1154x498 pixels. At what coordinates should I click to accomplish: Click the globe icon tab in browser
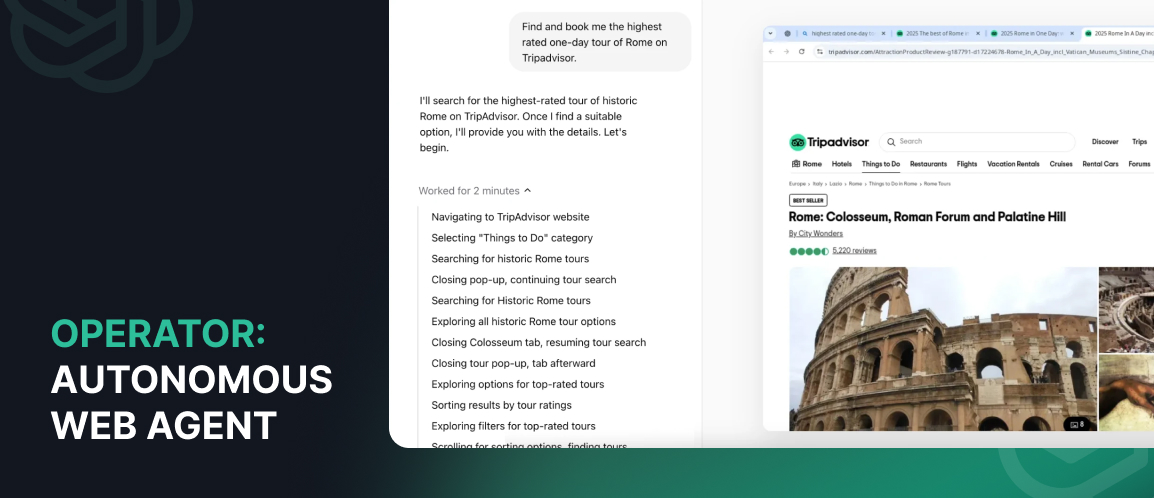[x=787, y=33]
